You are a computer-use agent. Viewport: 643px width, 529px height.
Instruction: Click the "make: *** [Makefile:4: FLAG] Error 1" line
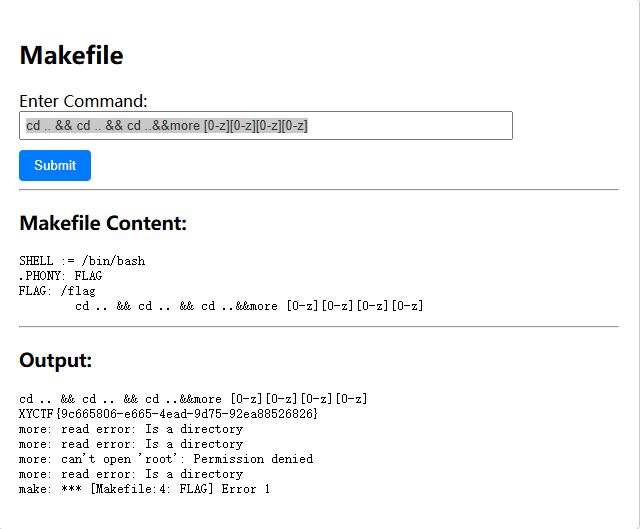[x=145, y=489]
